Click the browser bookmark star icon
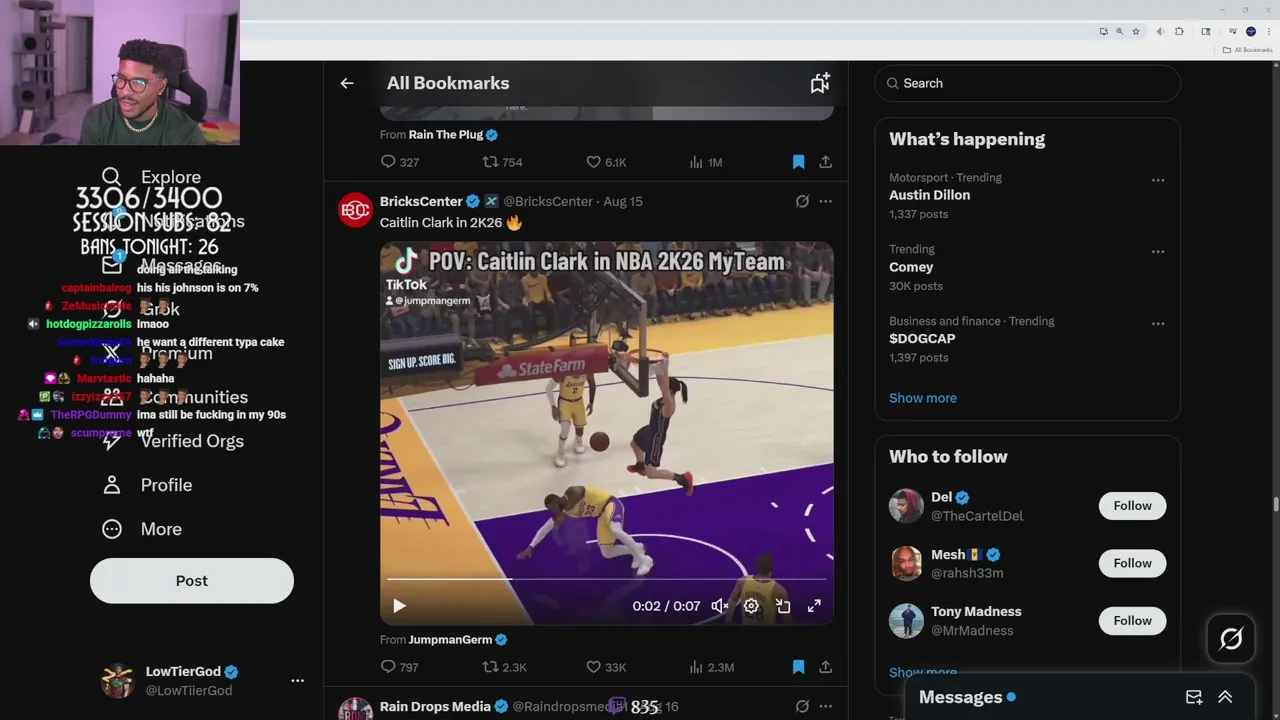Viewport: 1280px width, 720px height. [1136, 31]
